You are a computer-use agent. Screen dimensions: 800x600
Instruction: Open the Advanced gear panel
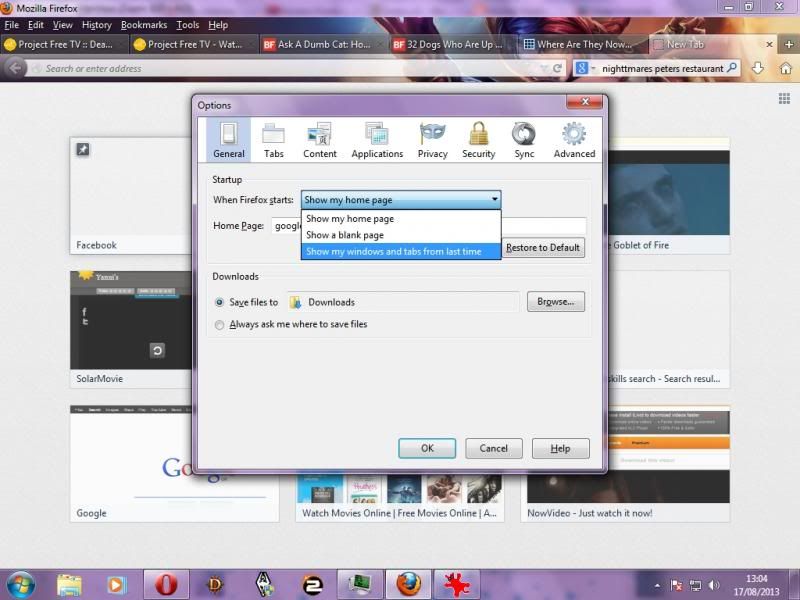coord(574,140)
